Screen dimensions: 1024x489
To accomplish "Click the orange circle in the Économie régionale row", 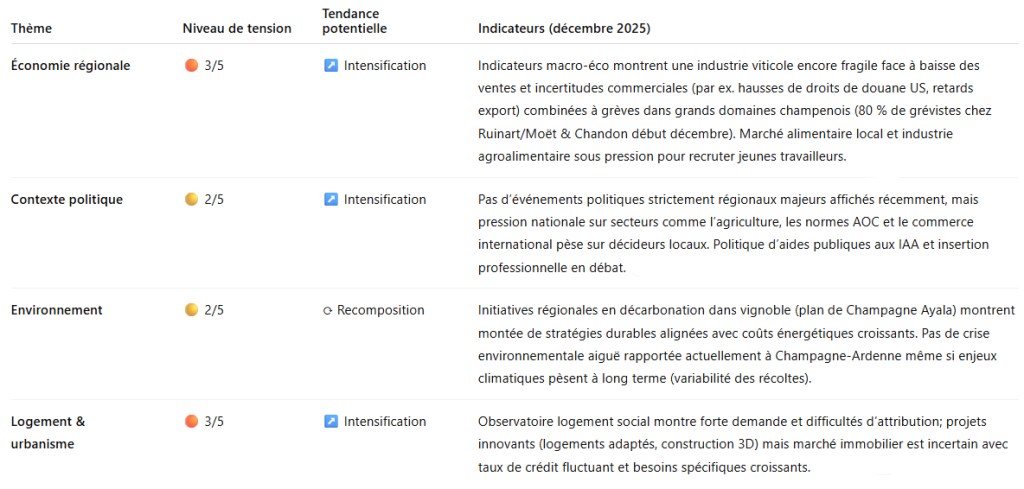I will pyautogui.click(x=191, y=66).
